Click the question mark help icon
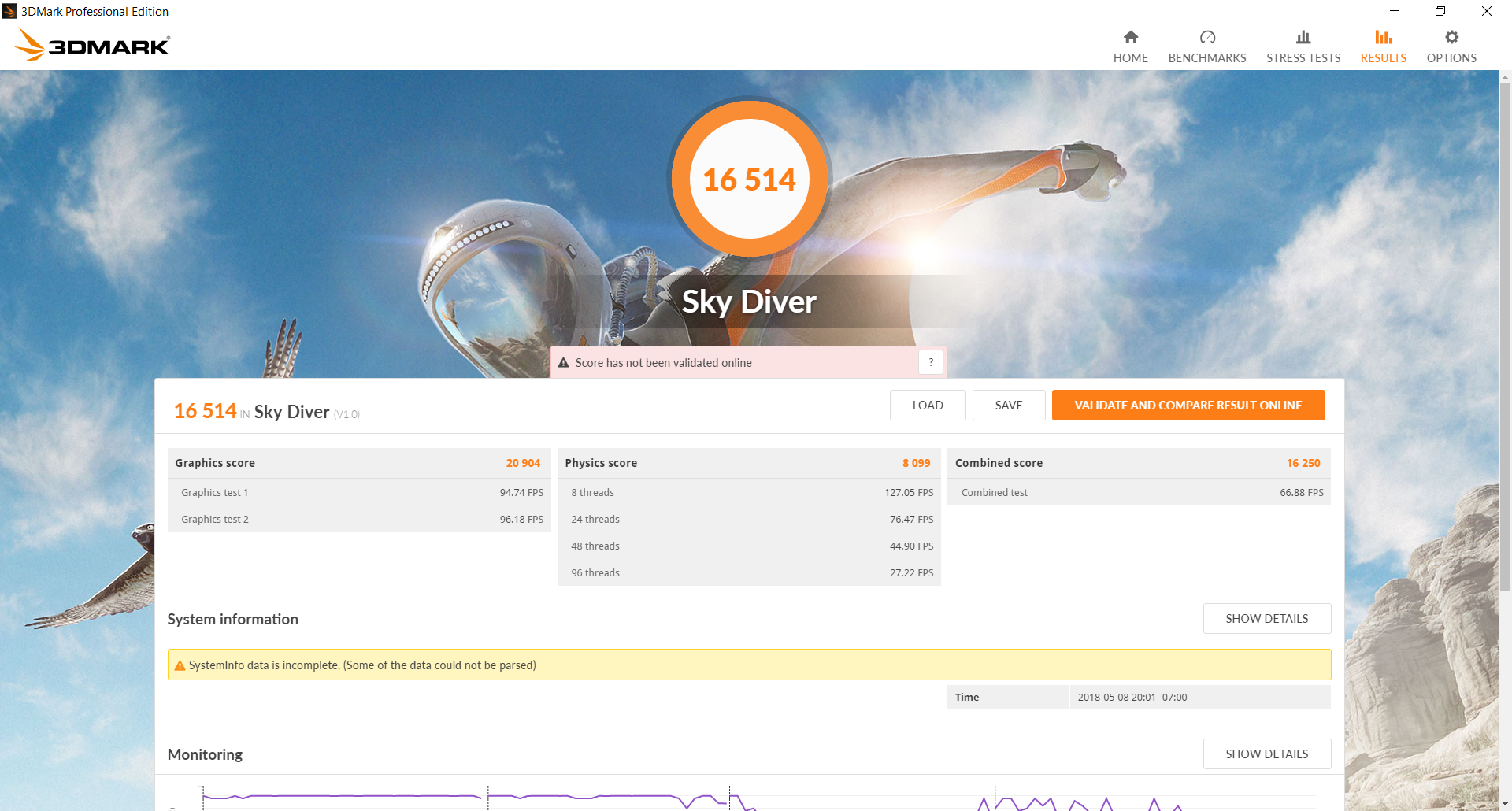The image size is (1512, 811). (931, 362)
